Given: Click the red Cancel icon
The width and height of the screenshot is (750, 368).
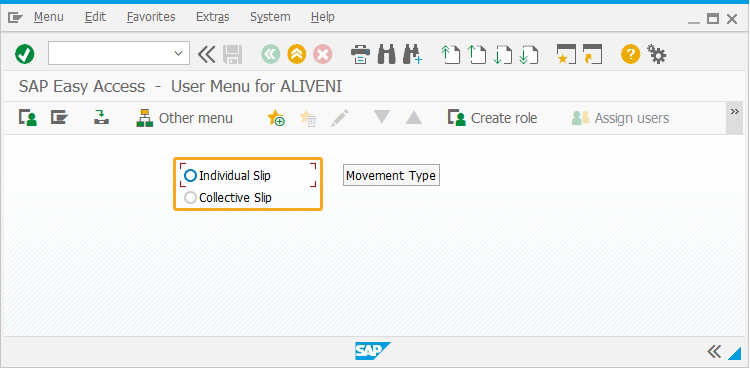Looking at the screenshot, I should point(323,54).
